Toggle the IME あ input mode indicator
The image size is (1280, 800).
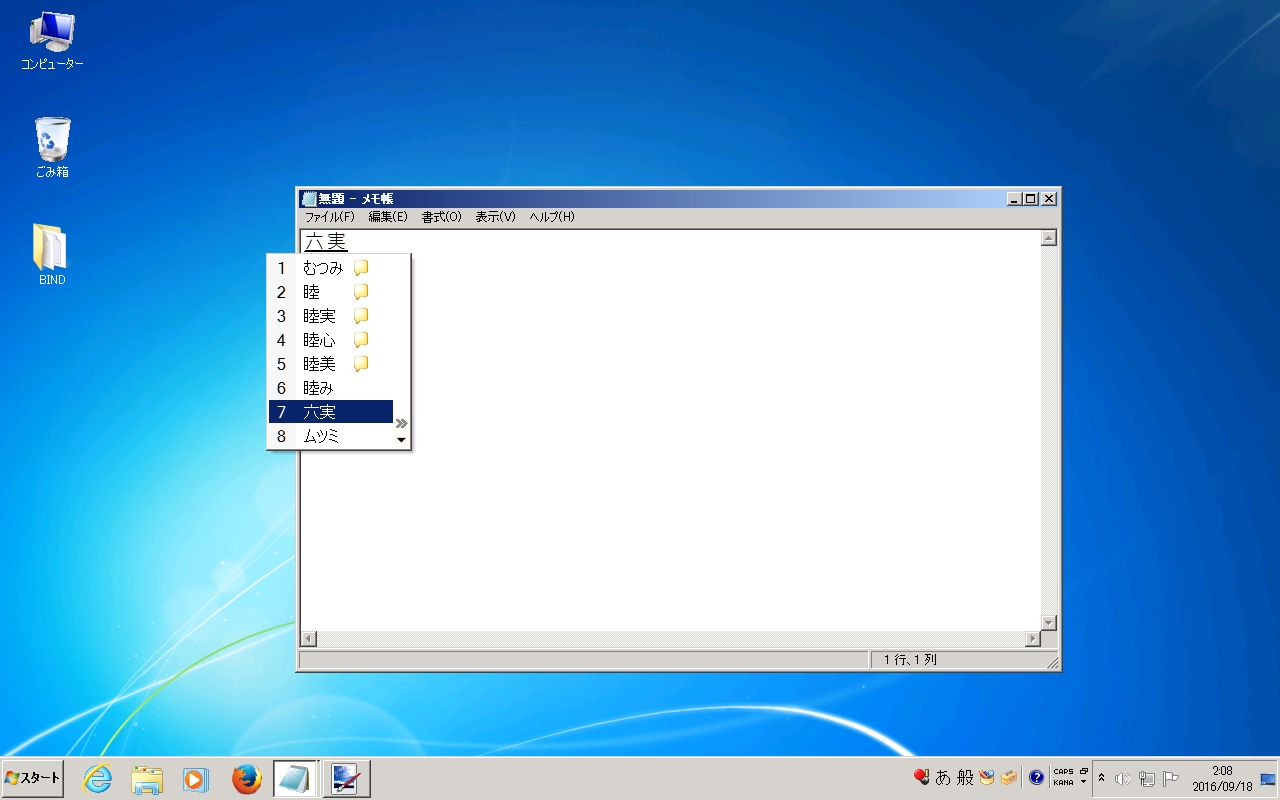pyautogui.click(x=943, y=777)
